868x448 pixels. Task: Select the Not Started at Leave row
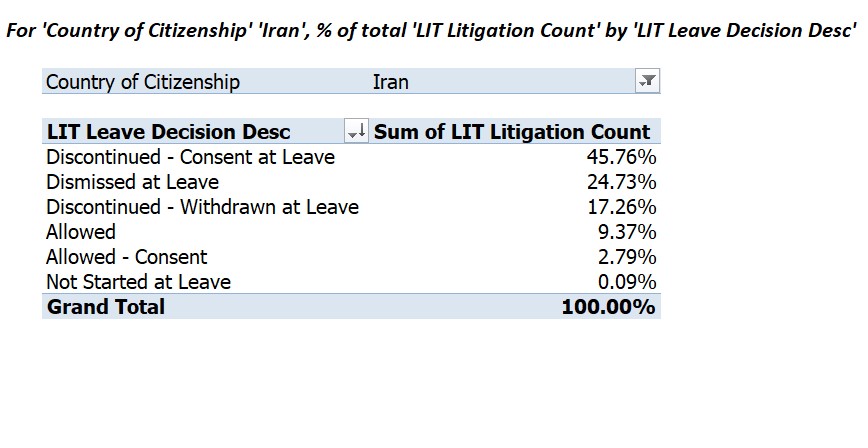point(351,281)
